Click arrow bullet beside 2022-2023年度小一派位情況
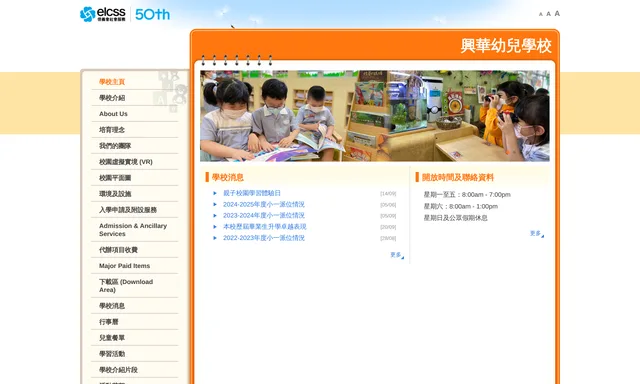This screenshot has height=384, width=640. point(215,238)
